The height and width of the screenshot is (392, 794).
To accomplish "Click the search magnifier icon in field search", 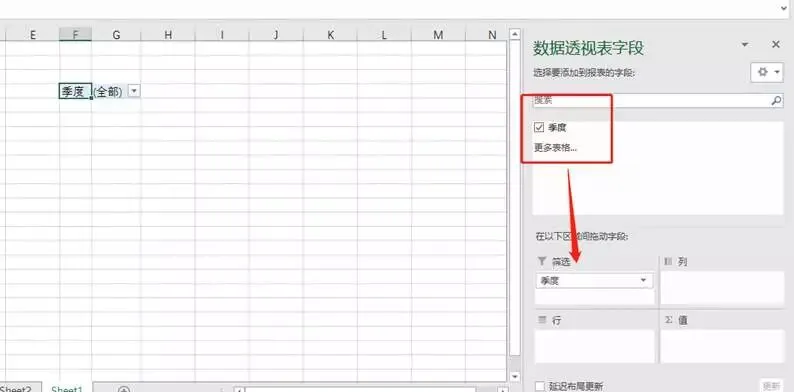I will click(x=776, y=101).
